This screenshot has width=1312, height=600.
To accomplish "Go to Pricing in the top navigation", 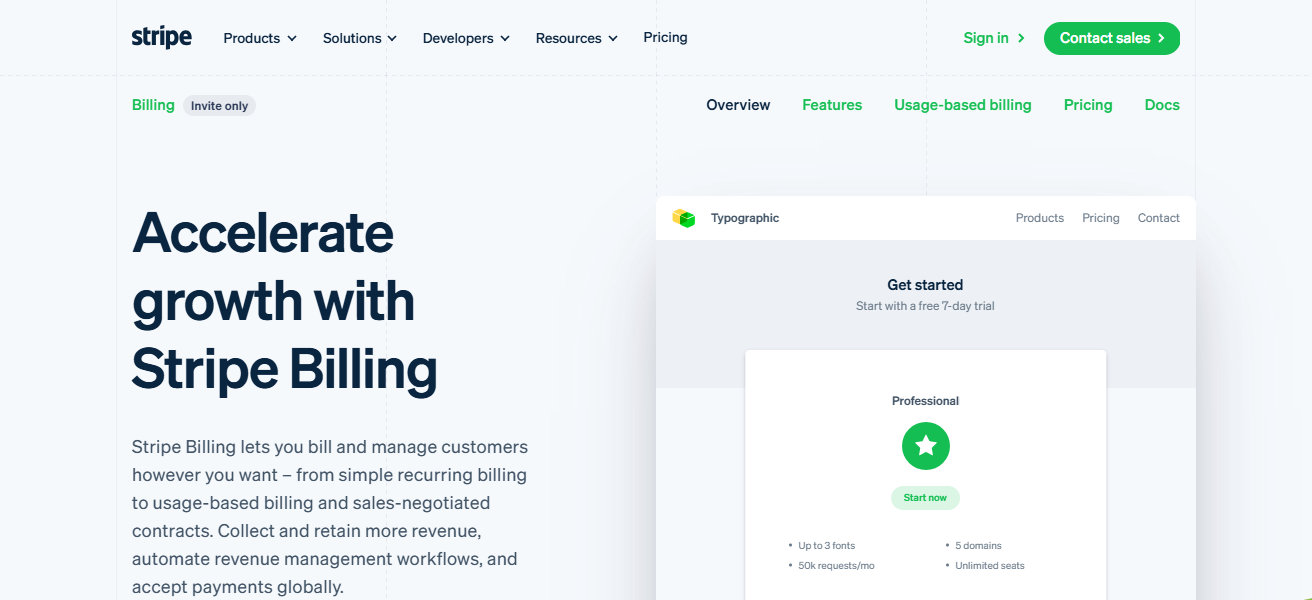I will [665, 37].
